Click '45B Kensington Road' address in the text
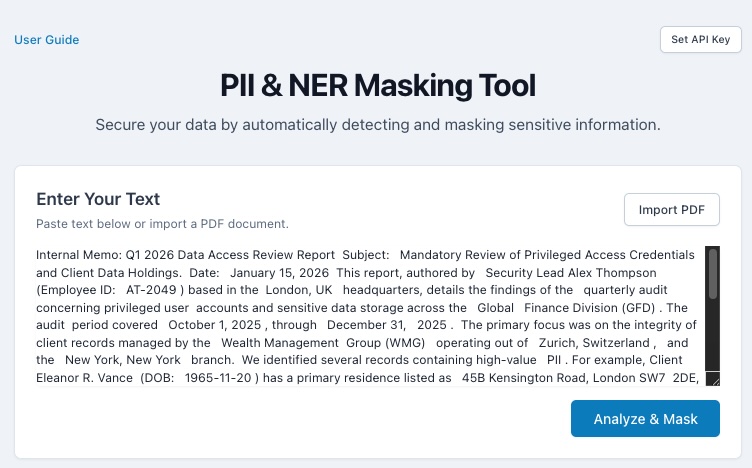Screen dimensions: 752x468 [x=526, y=378]
